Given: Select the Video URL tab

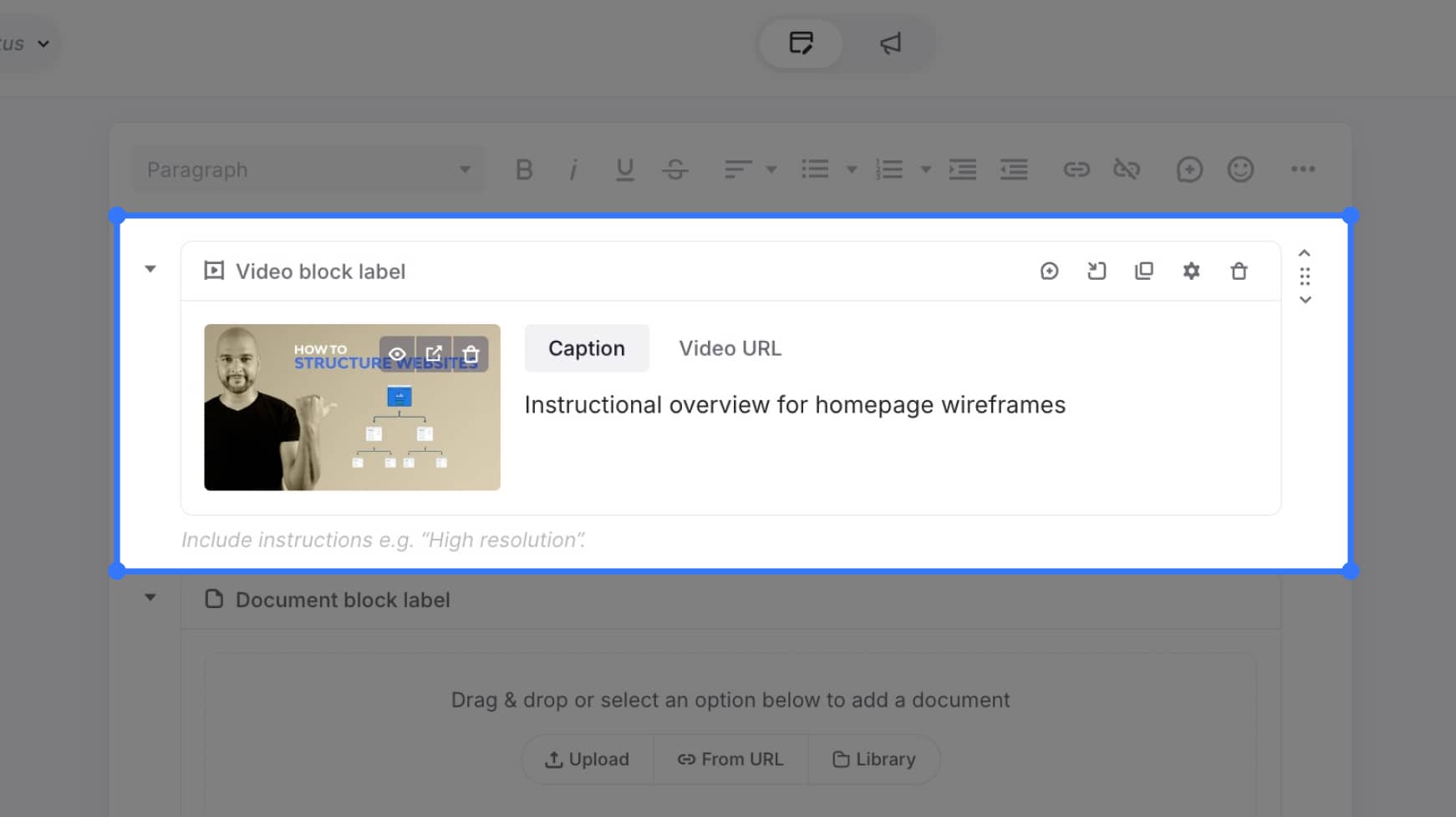Looking at the screenshot, I should tap(730, 348).
